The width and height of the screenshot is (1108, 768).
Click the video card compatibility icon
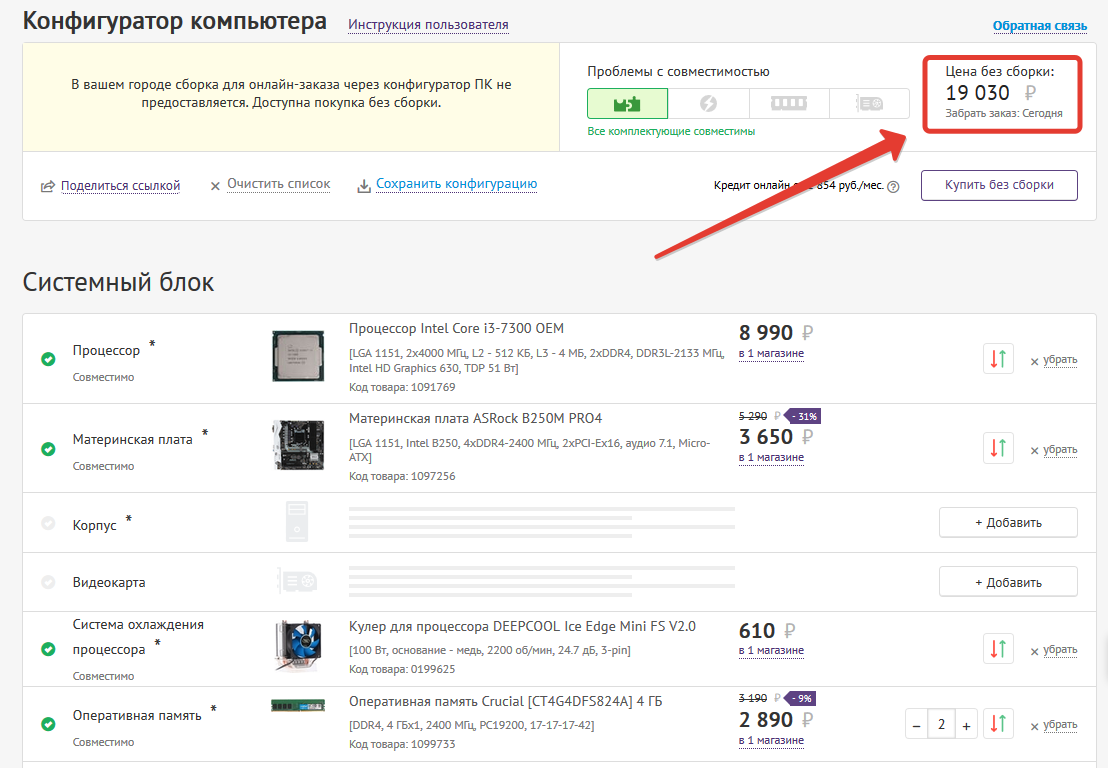click(x=869, y=104)
